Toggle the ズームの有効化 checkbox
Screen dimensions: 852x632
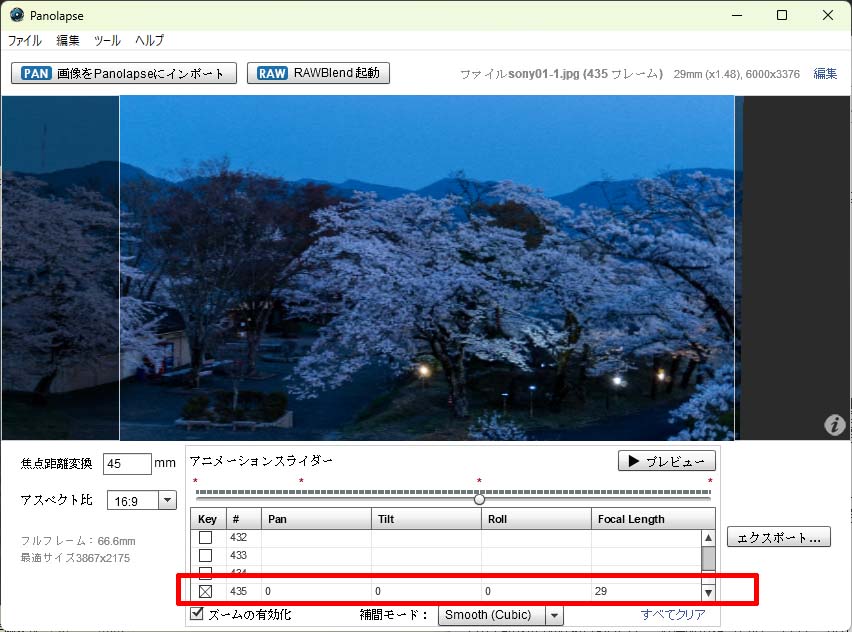point(197,614)
